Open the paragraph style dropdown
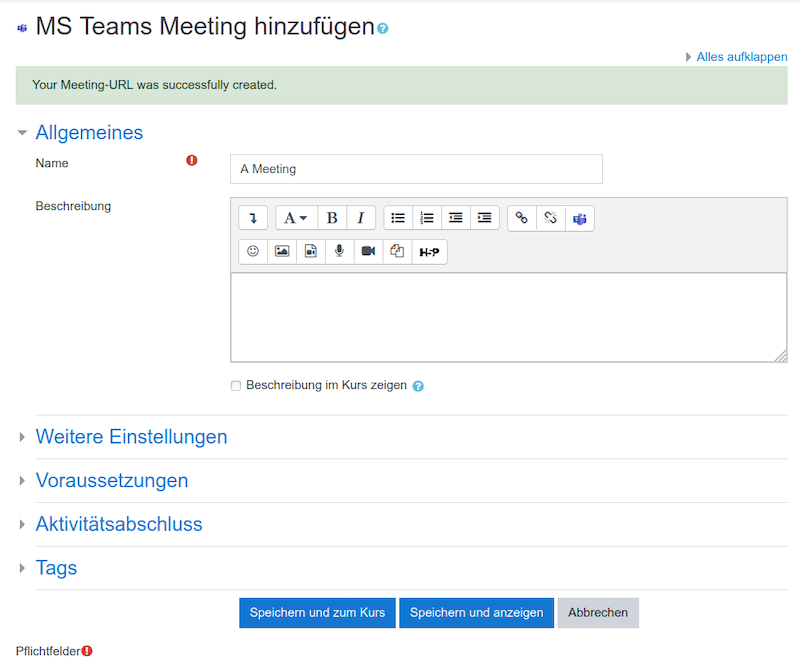 [x=296, y=218]
